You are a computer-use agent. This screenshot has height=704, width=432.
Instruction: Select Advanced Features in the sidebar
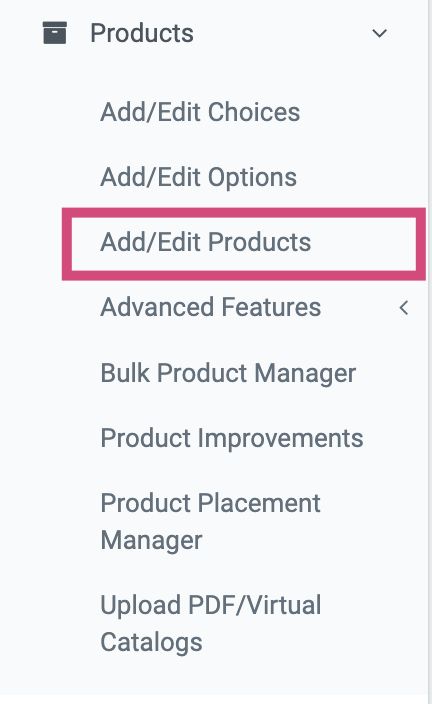point(211,307)
